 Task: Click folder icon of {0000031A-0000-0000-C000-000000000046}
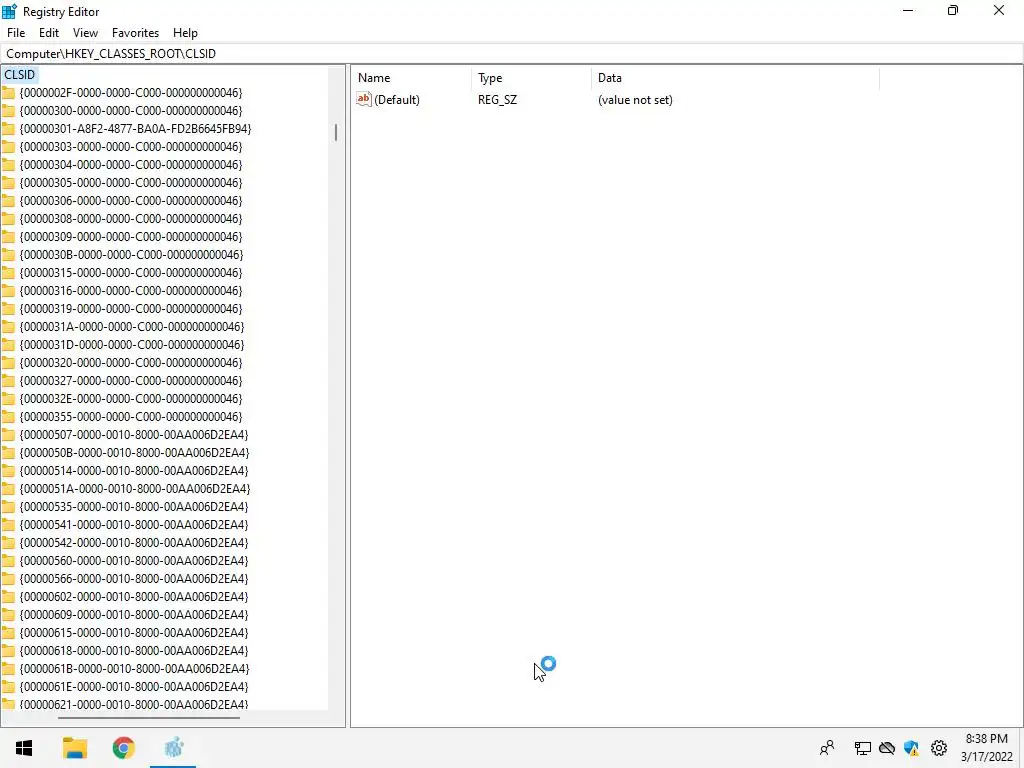click(8, 327)
